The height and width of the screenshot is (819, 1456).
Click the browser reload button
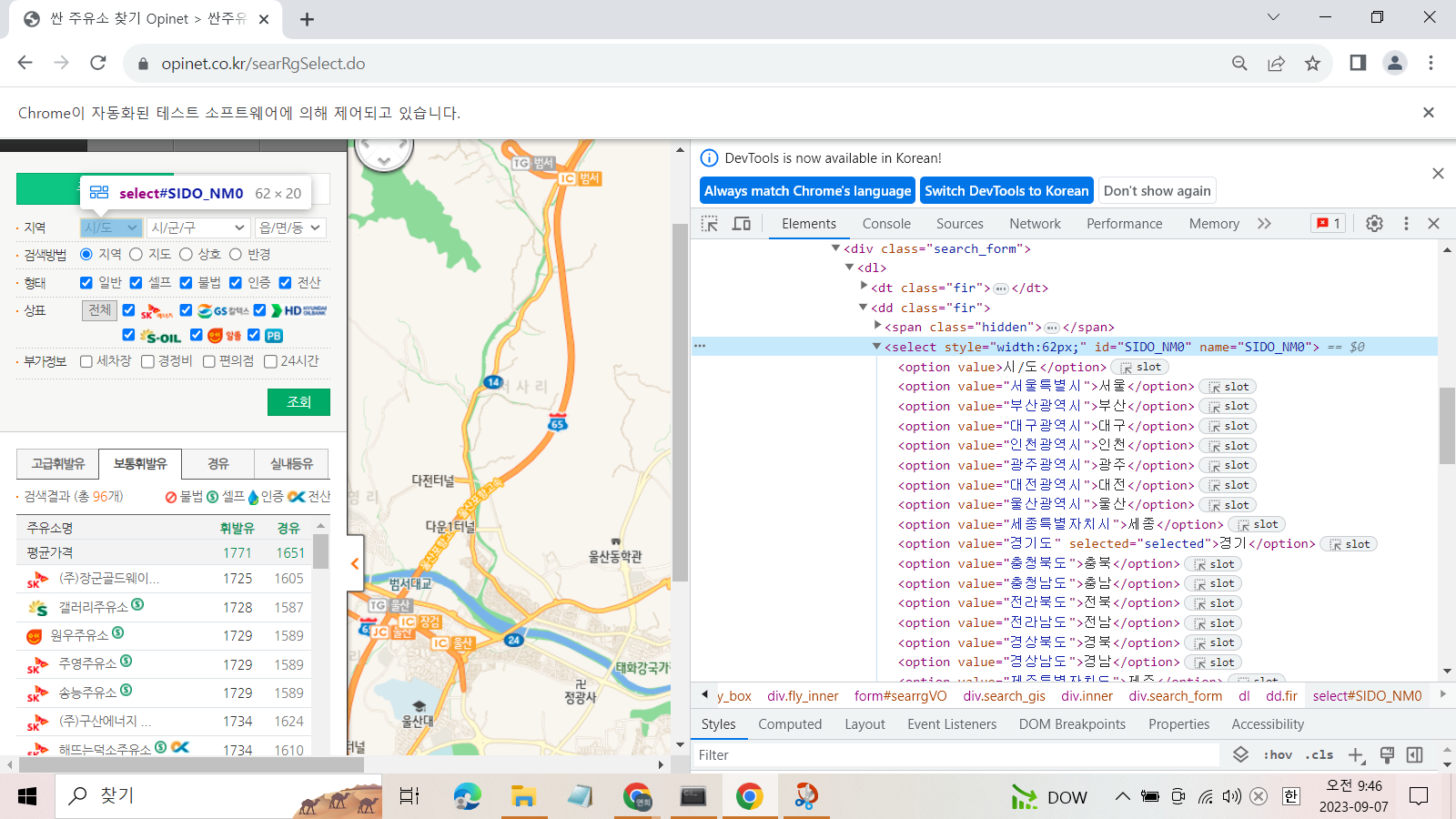[x=98, y=64]
